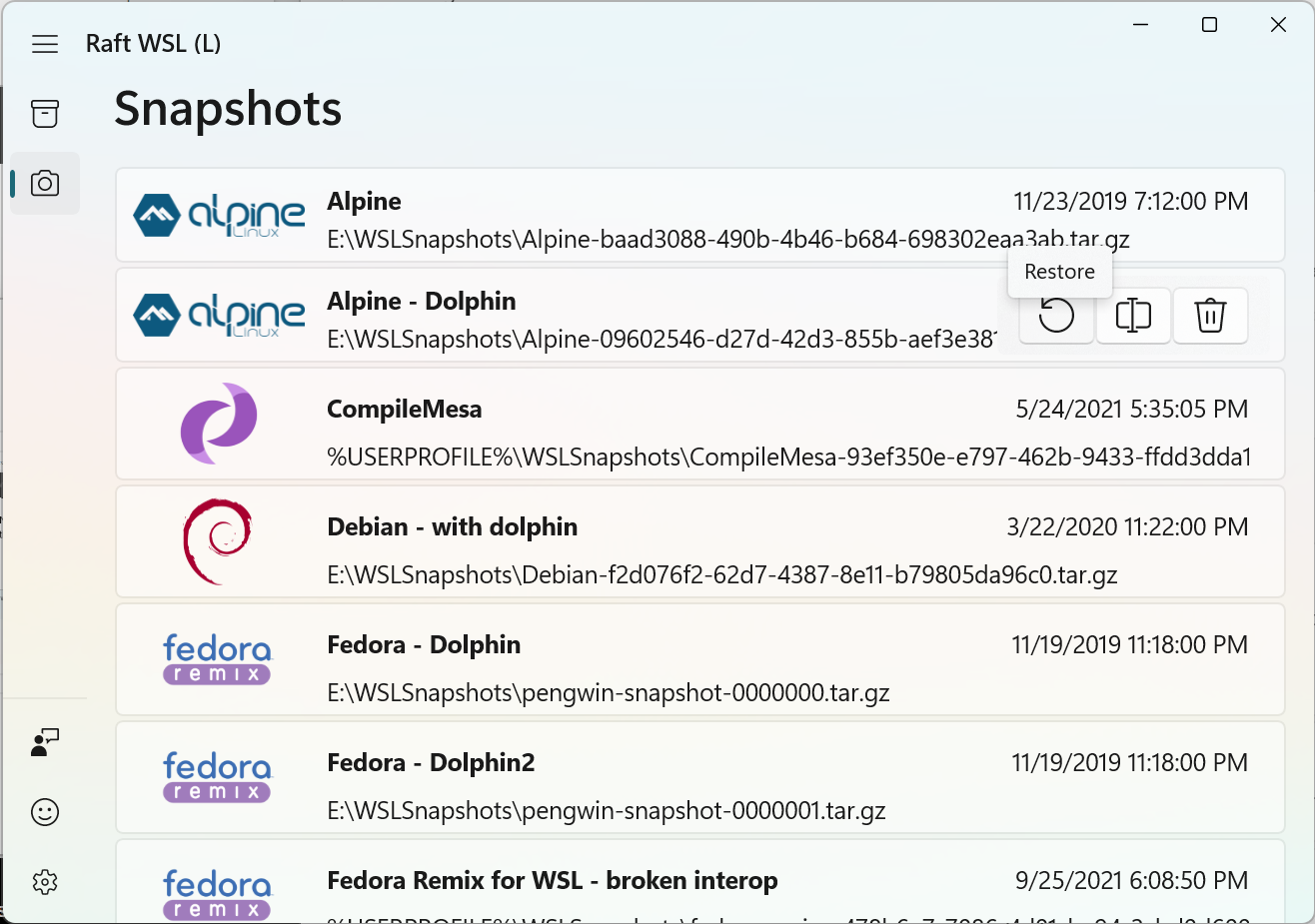
Task: Click the date 11/23/2019 7:12:00 PM
Action: 1131,202
